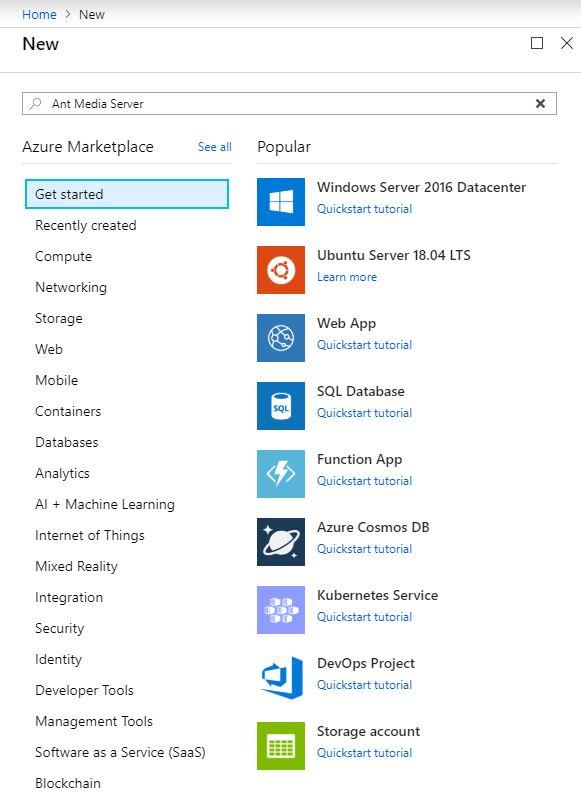Open Learn more under Ubuntu Server
Screen dimensions: 581x797
(x=347, y=277)
